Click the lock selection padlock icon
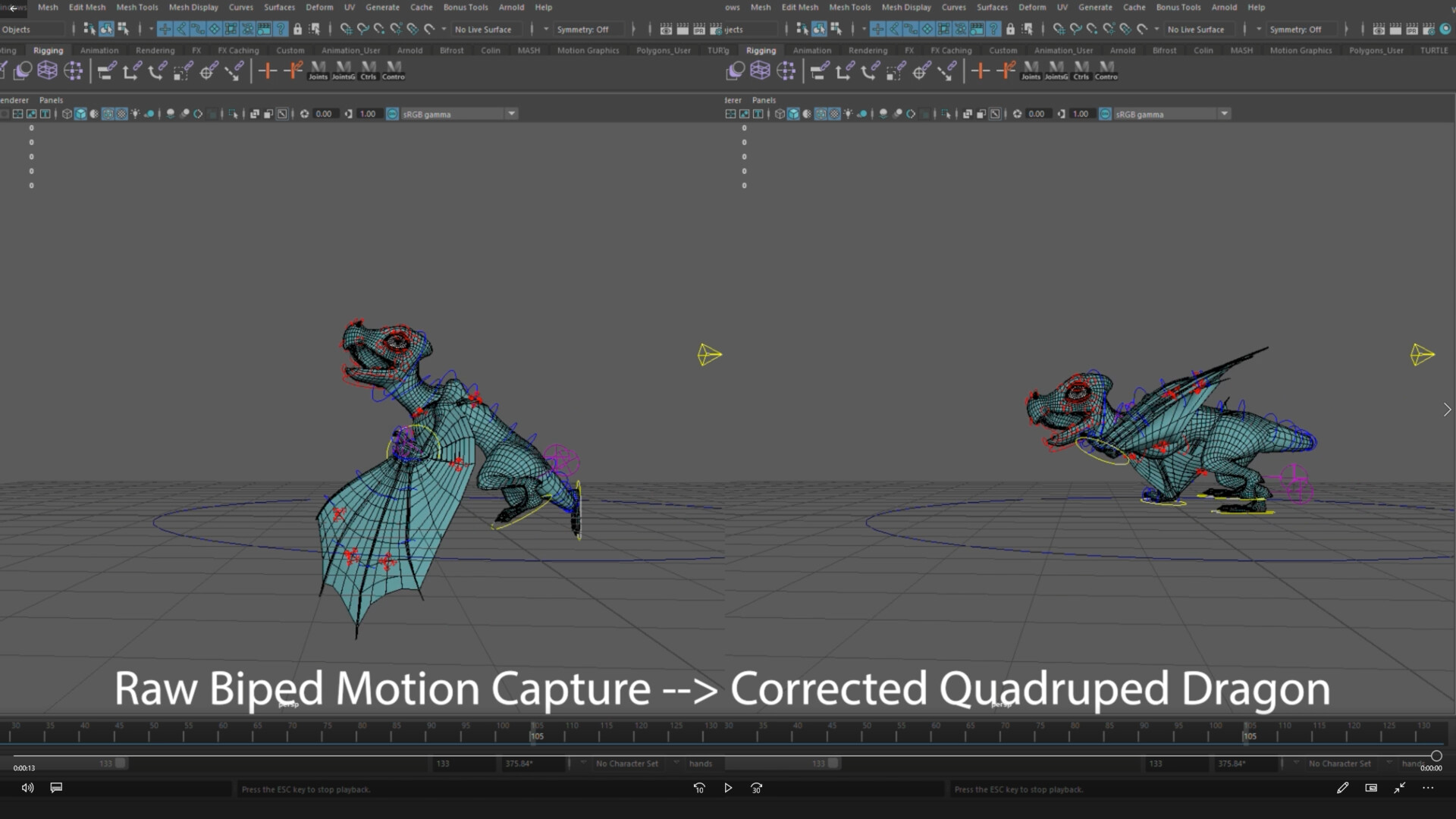This screenshot has height=819, width=1456. pyautogui.click(x=298, y=30)
